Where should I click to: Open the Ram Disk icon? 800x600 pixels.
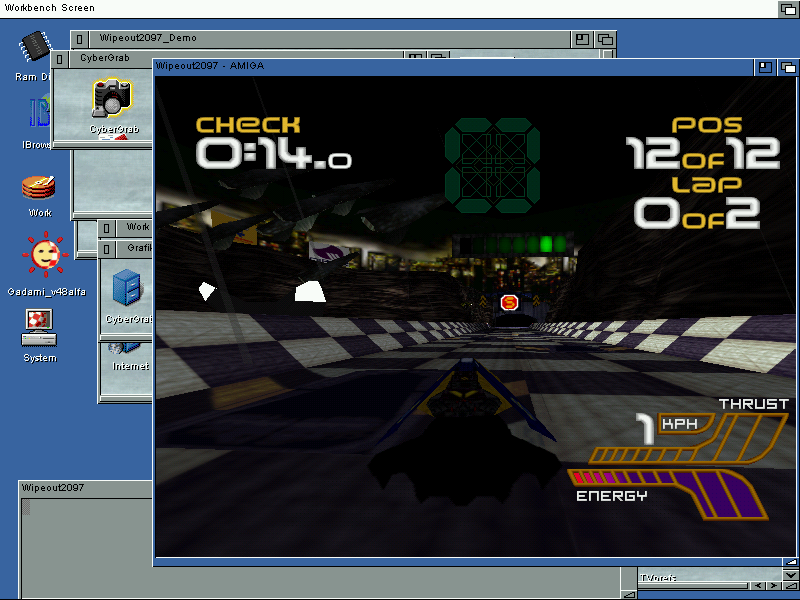pos(35,47)
